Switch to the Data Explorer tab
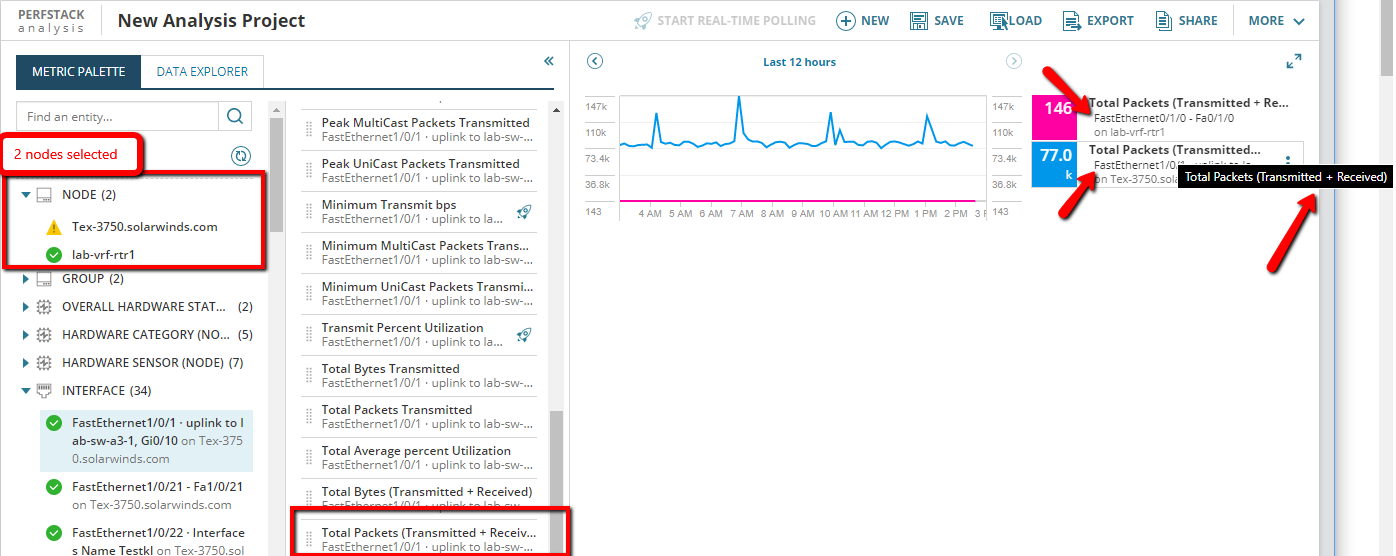 coord(202,72)
